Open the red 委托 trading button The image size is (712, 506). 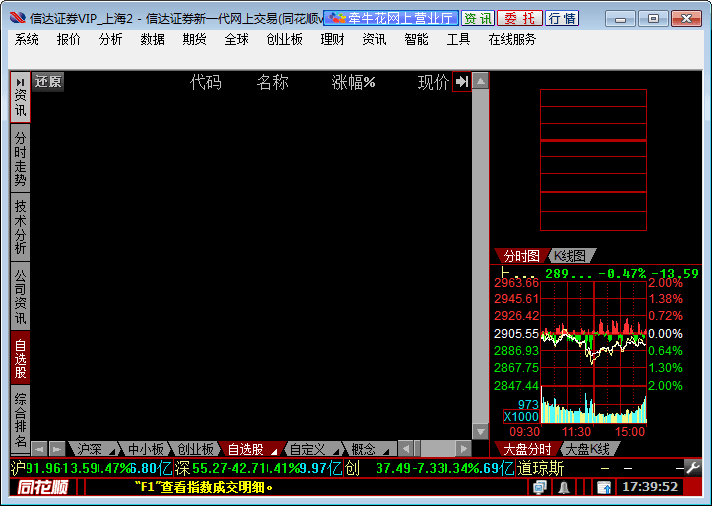click(x=519, y=18)
